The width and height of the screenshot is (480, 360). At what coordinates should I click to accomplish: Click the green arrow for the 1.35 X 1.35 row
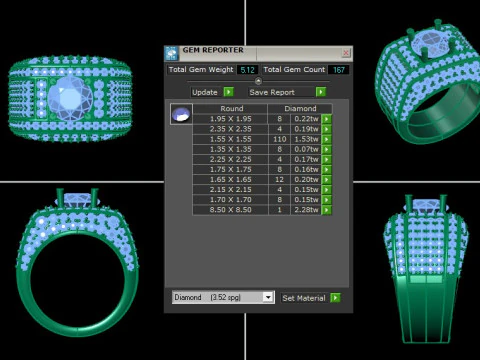[327, 149]
